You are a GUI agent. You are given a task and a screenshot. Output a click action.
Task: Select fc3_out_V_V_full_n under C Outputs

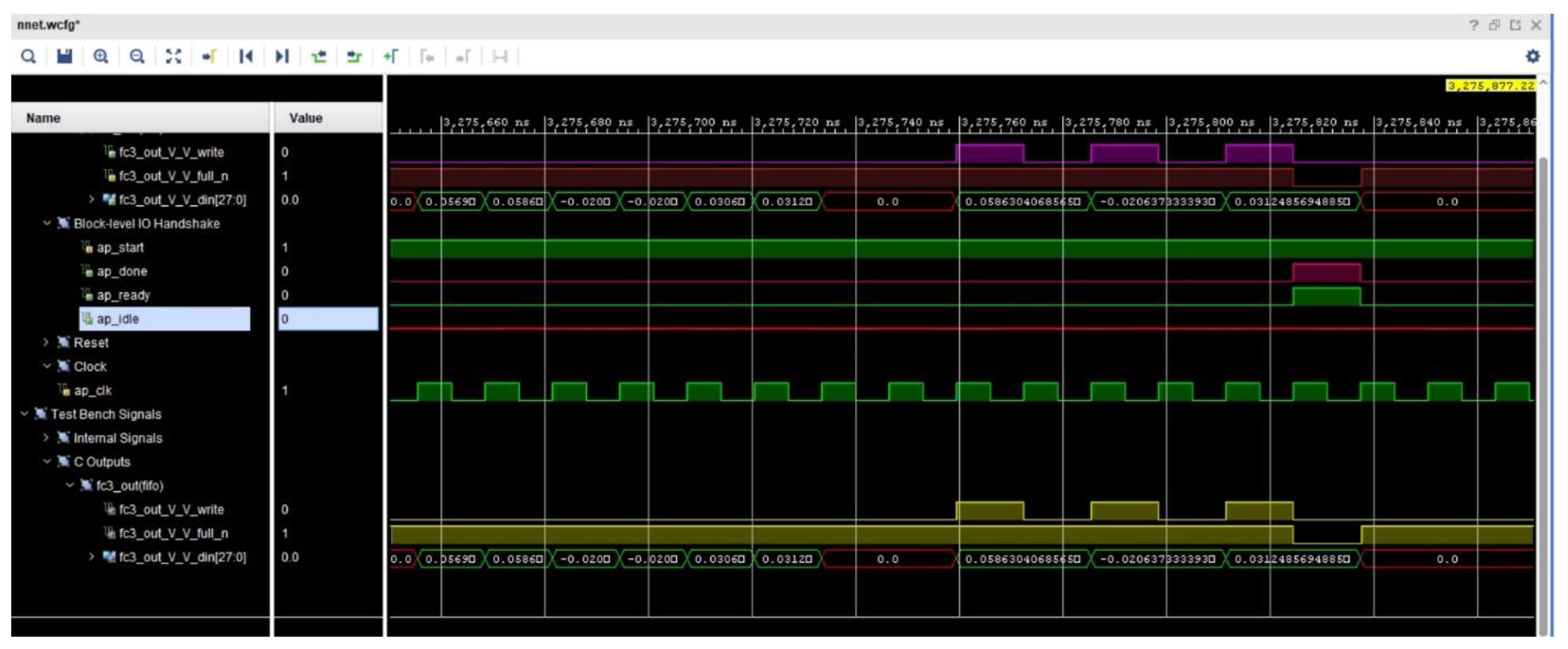(174, 533)
